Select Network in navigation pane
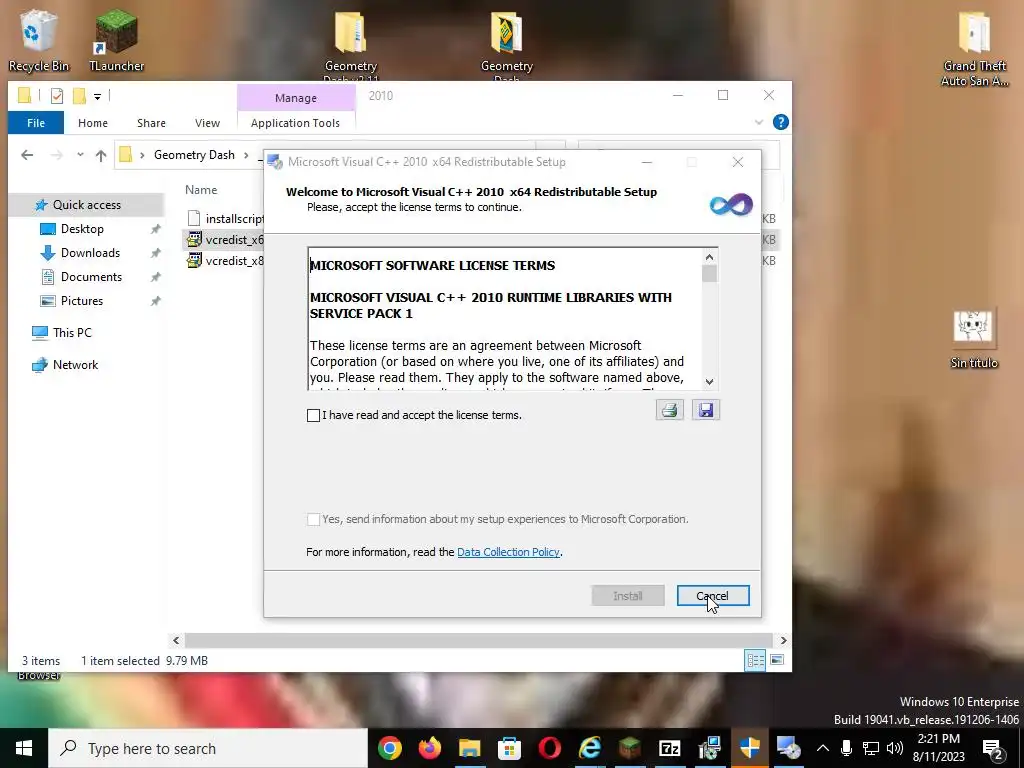The image size is (1024, 768). (x=75, y=364)
